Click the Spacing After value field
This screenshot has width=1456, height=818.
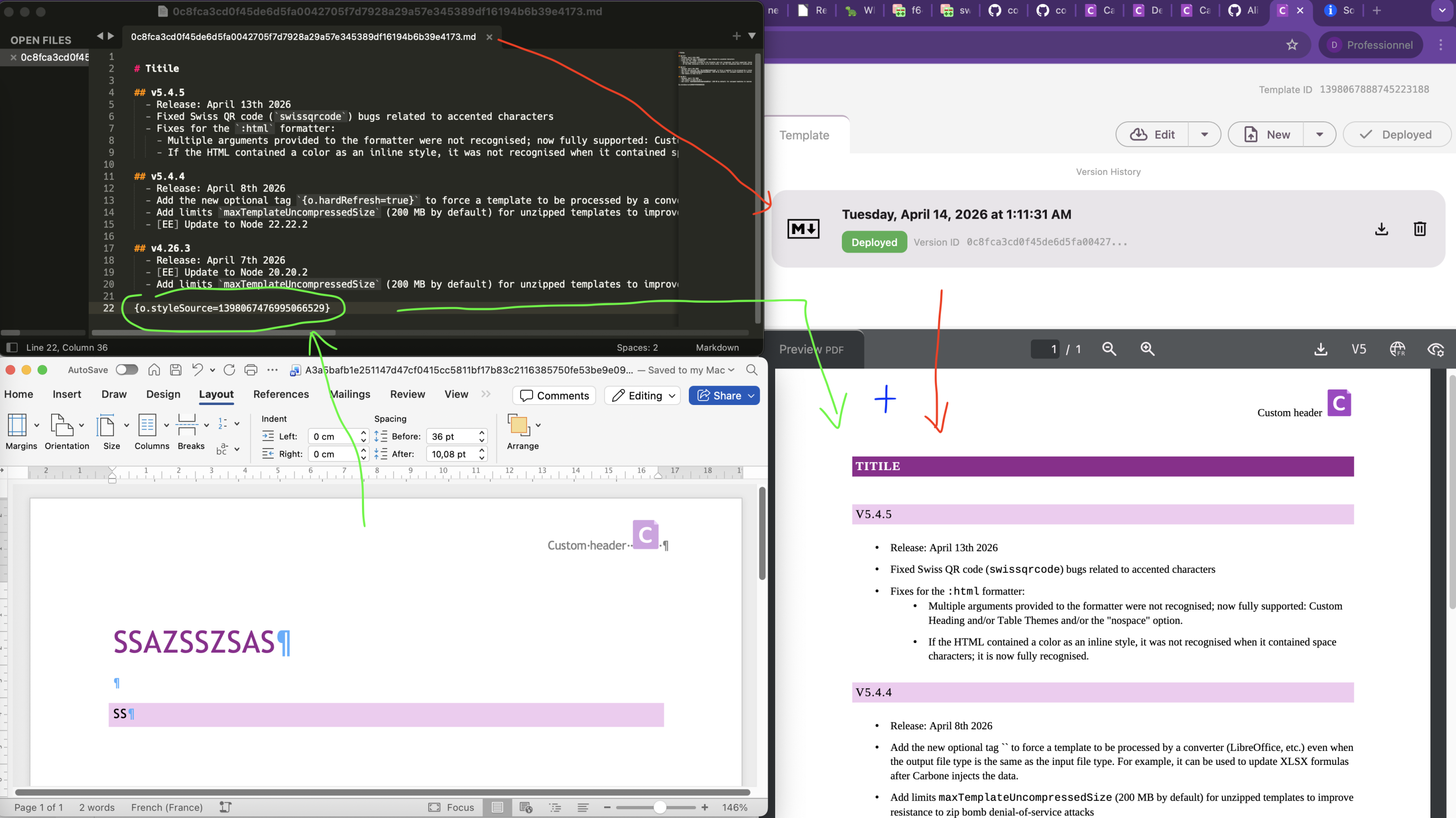click(452, 454)
